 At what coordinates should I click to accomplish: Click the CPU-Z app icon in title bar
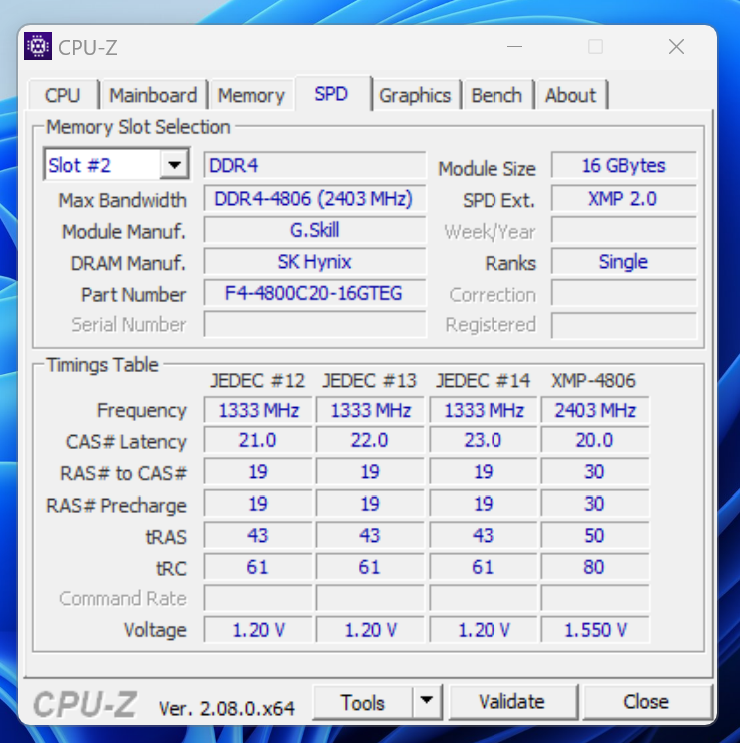click(38, 46)
